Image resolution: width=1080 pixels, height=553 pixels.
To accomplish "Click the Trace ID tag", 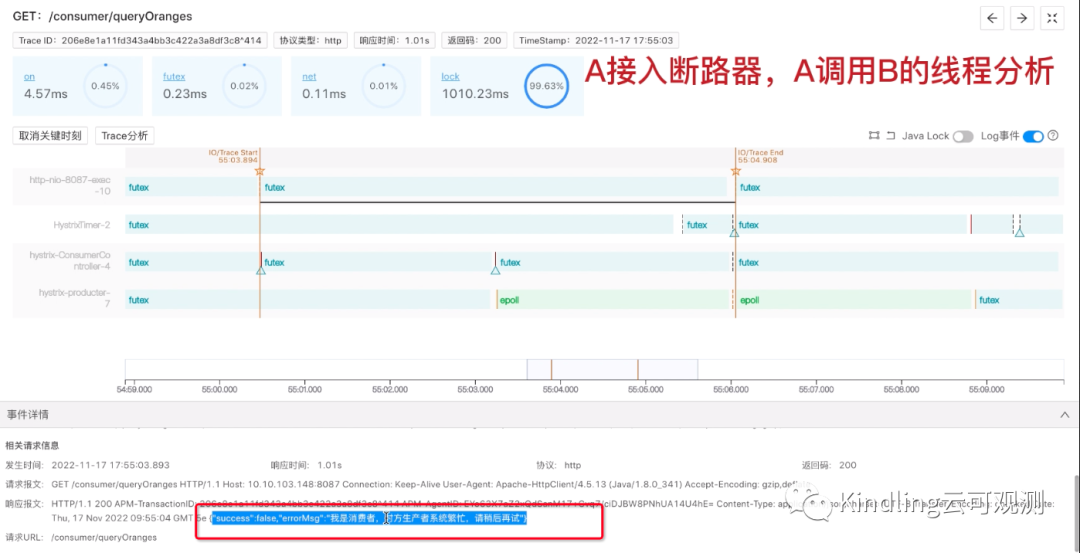I will click(141, 41).
